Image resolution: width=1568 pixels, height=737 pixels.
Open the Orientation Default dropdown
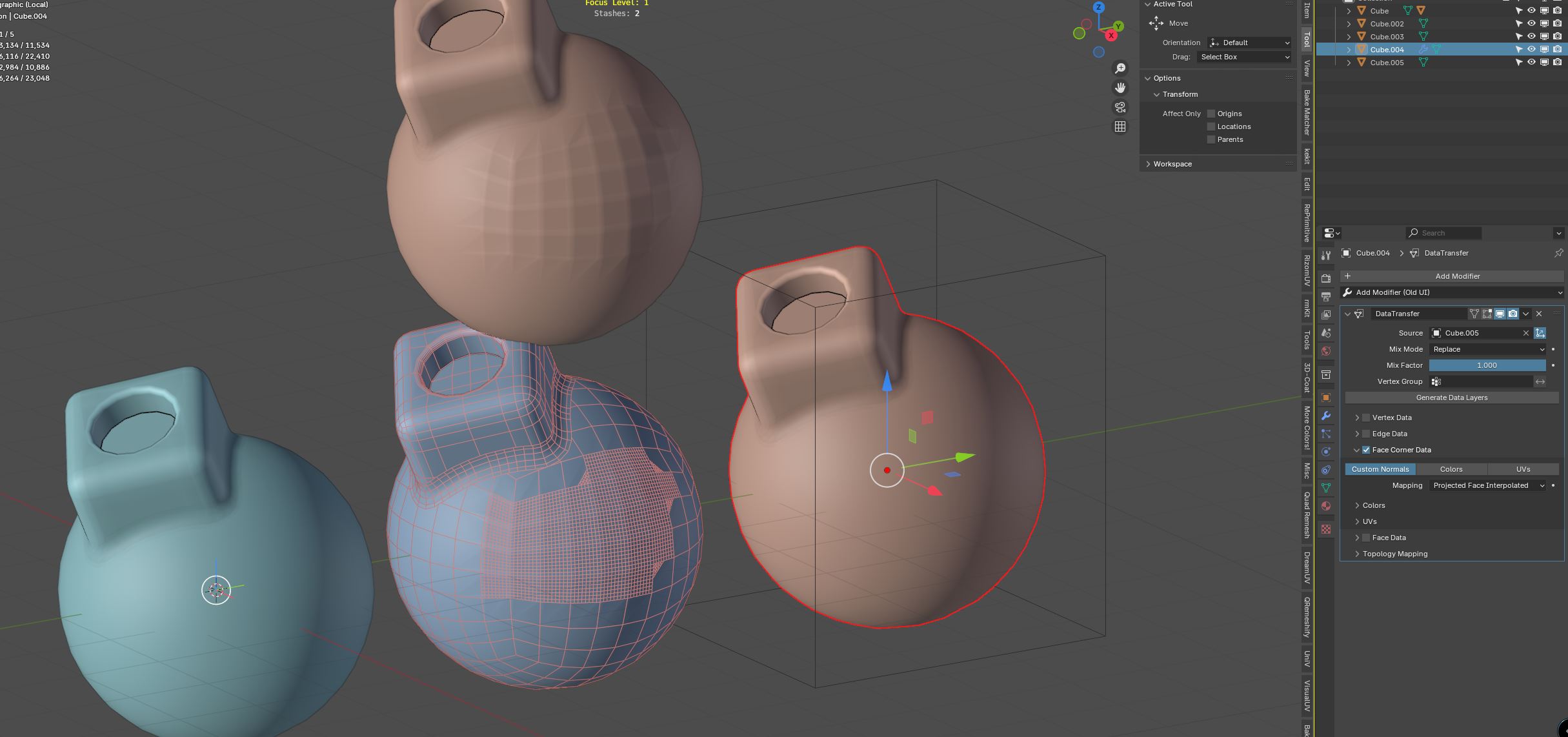[x=1249, y=43]
